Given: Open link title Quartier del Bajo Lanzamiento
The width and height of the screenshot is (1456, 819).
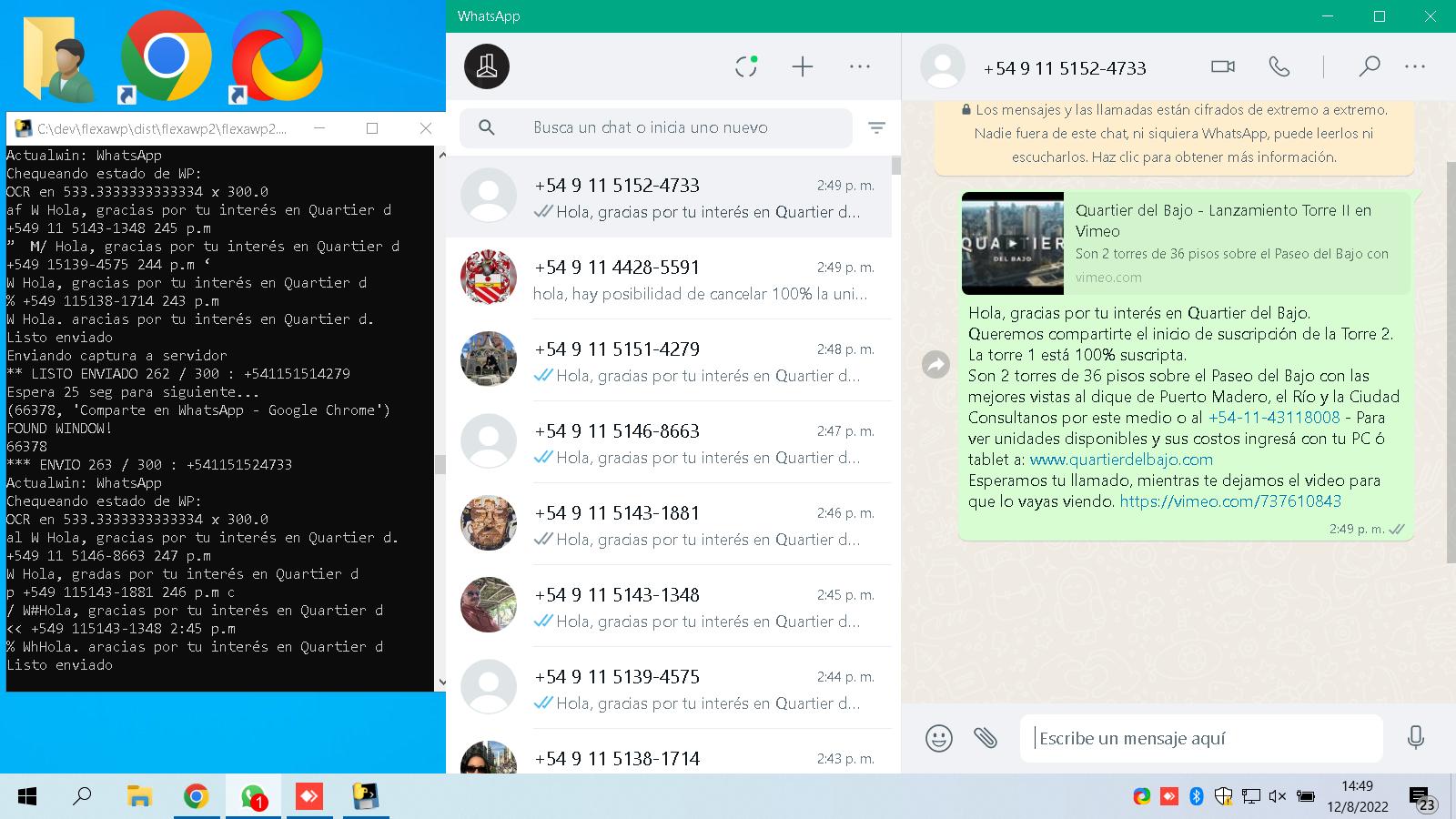Looking at the screenshot, I should (1223, 220).
